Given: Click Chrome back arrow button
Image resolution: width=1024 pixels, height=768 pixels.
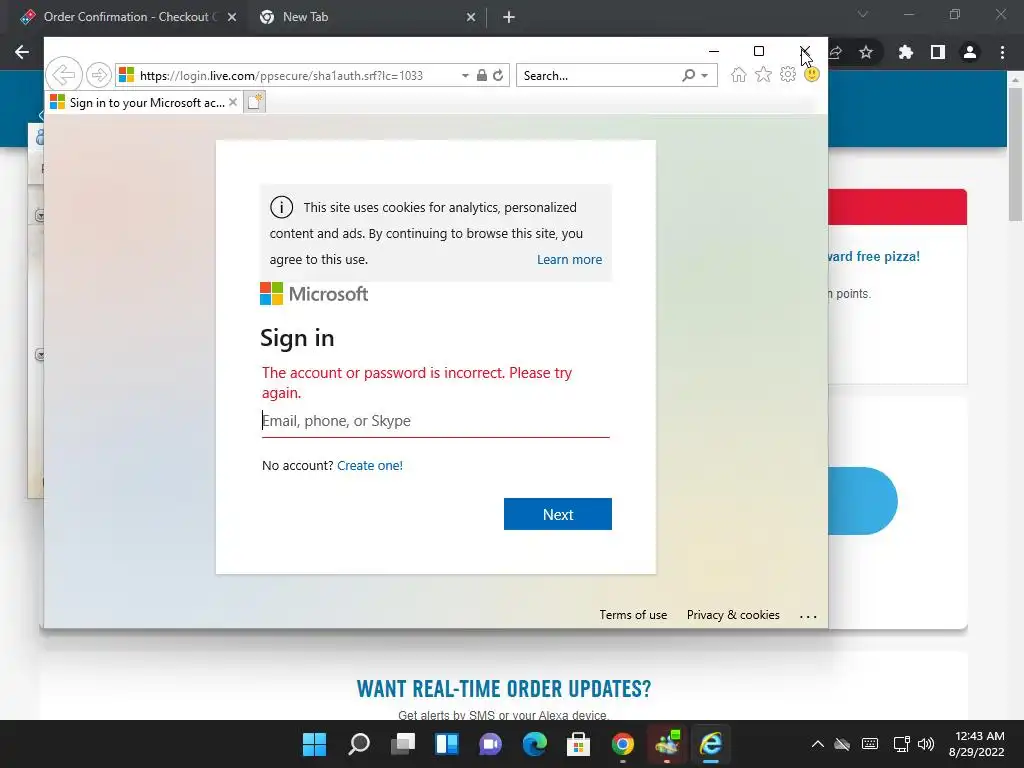Looking at the screenshot, I should point(22,52).
